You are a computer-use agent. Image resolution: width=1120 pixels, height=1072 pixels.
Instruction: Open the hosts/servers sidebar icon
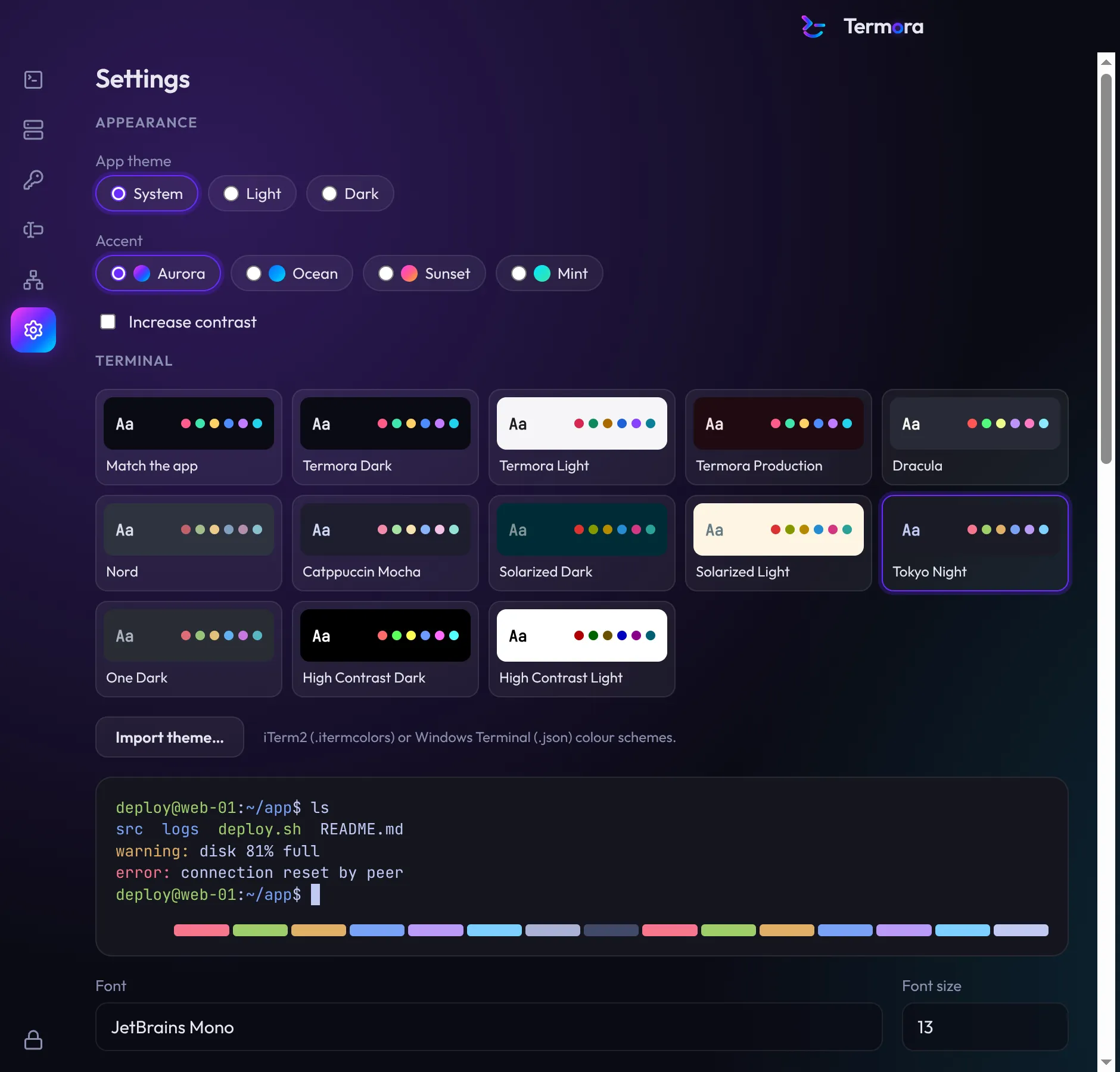(33, 130)
